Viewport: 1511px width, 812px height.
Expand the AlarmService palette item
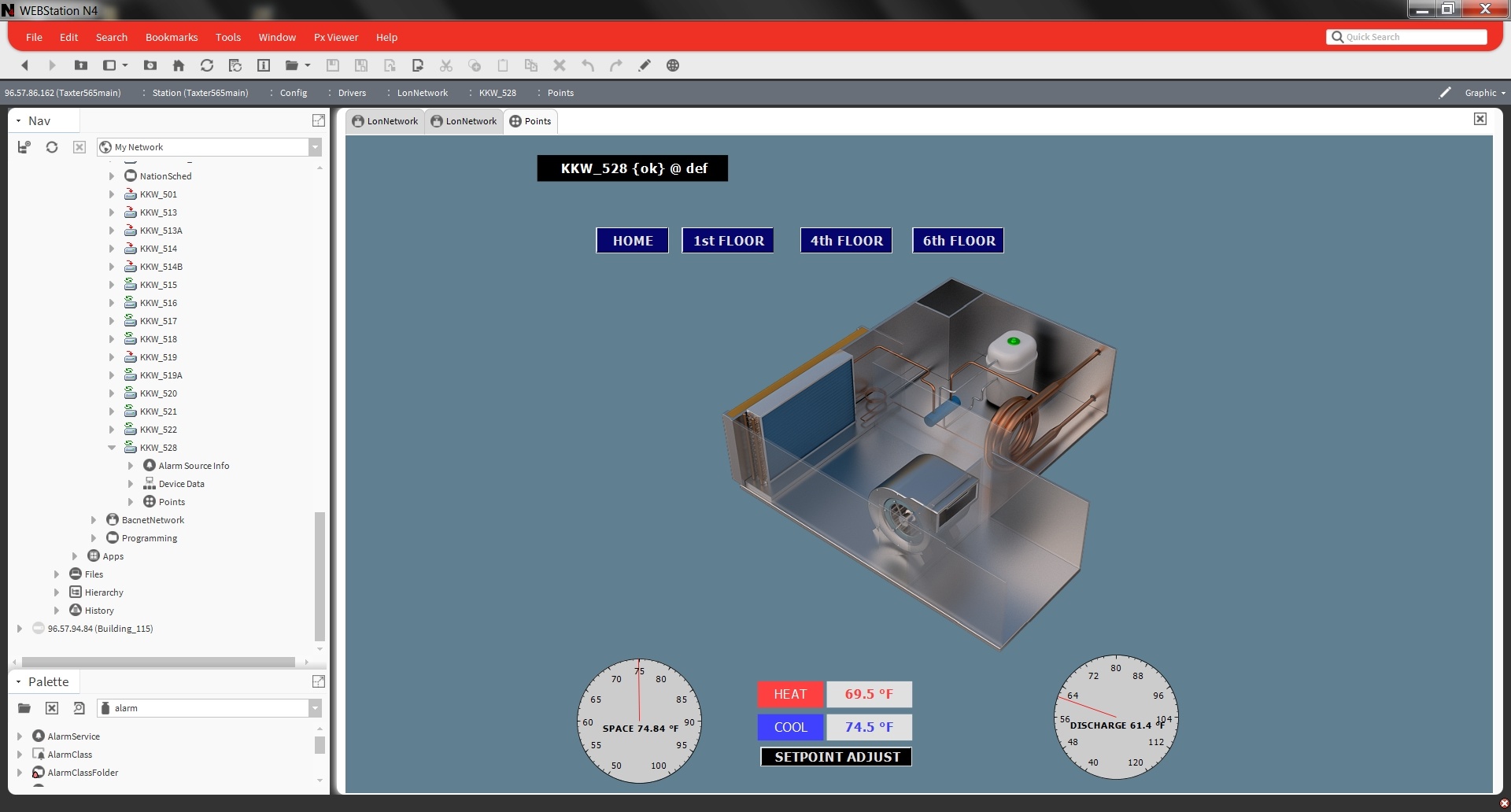coord(20,736)
